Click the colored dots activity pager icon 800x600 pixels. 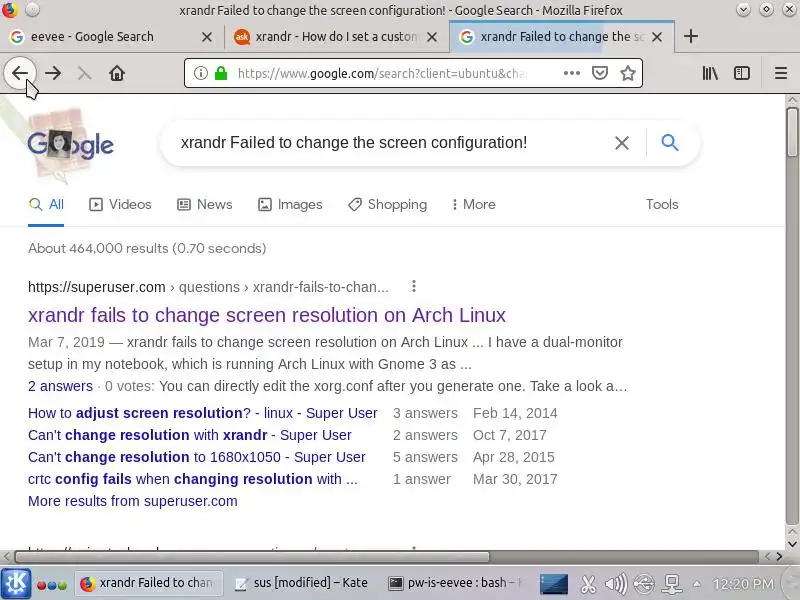pos(52,585)
